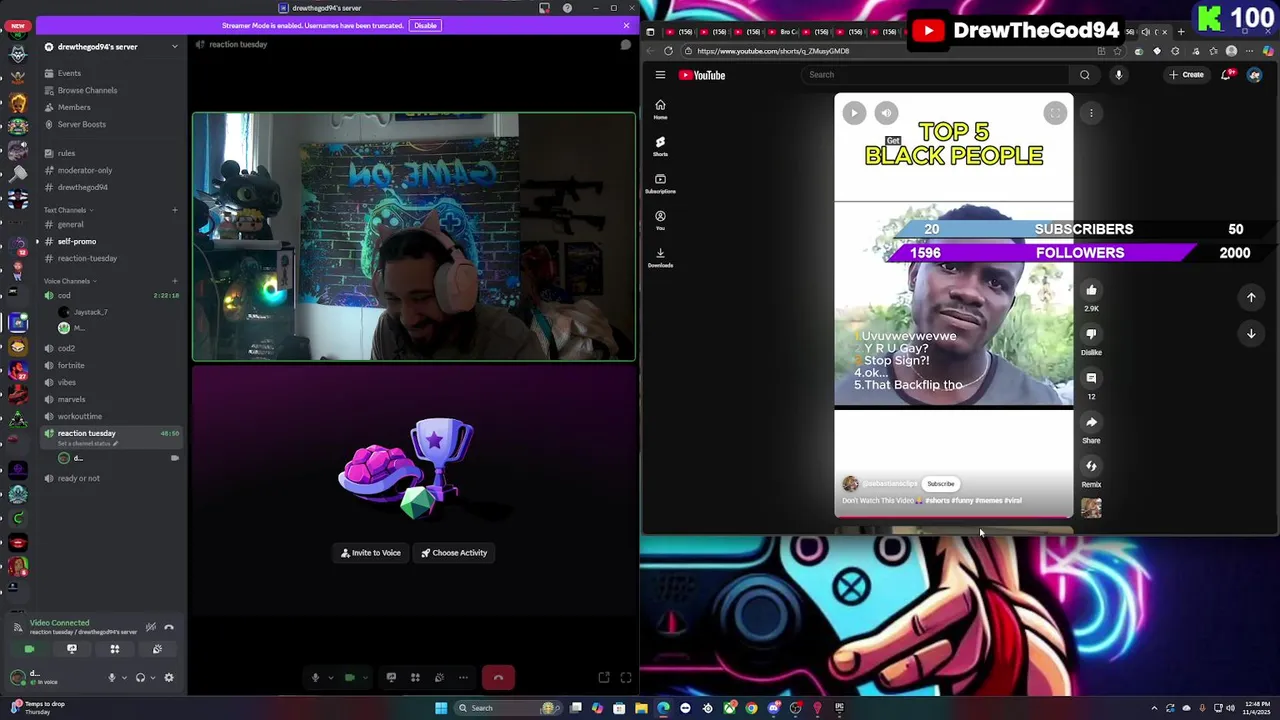Toggle camera in Video Connected panel
Image resolution: width=1280 pixels, height=720 pixels.
tap(29, 649)
